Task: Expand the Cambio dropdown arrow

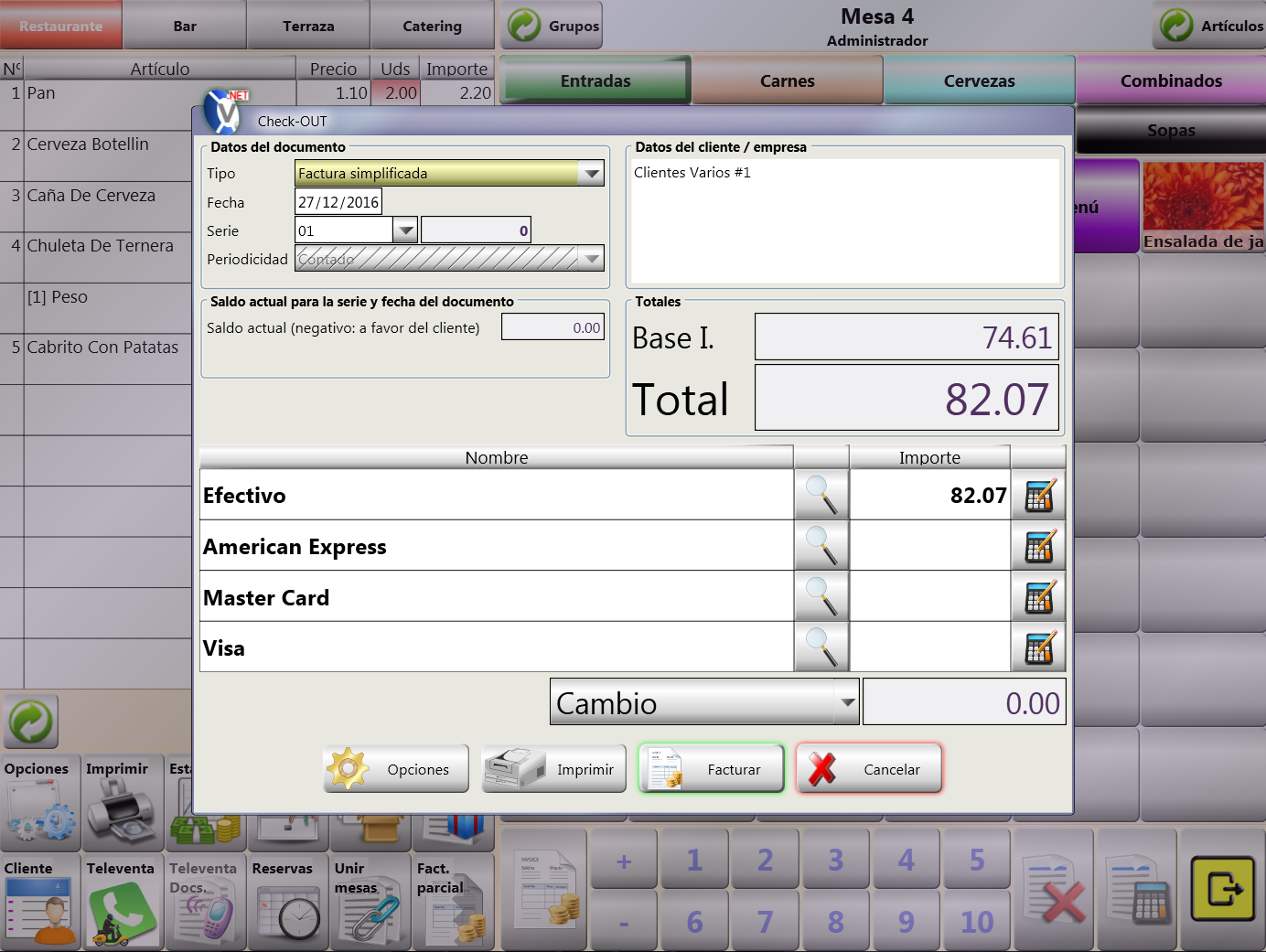Action: [x=847, y=702]
